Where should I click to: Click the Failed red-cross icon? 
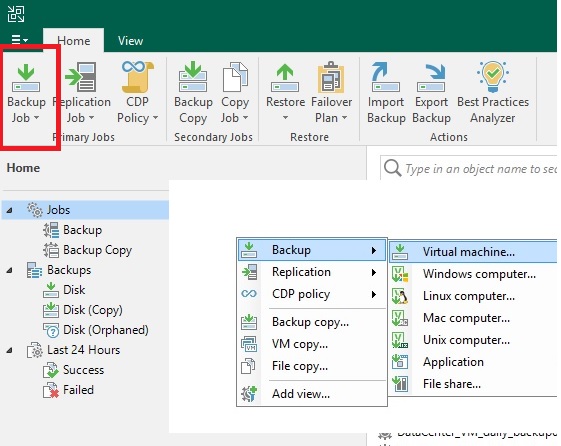point(51,390)
